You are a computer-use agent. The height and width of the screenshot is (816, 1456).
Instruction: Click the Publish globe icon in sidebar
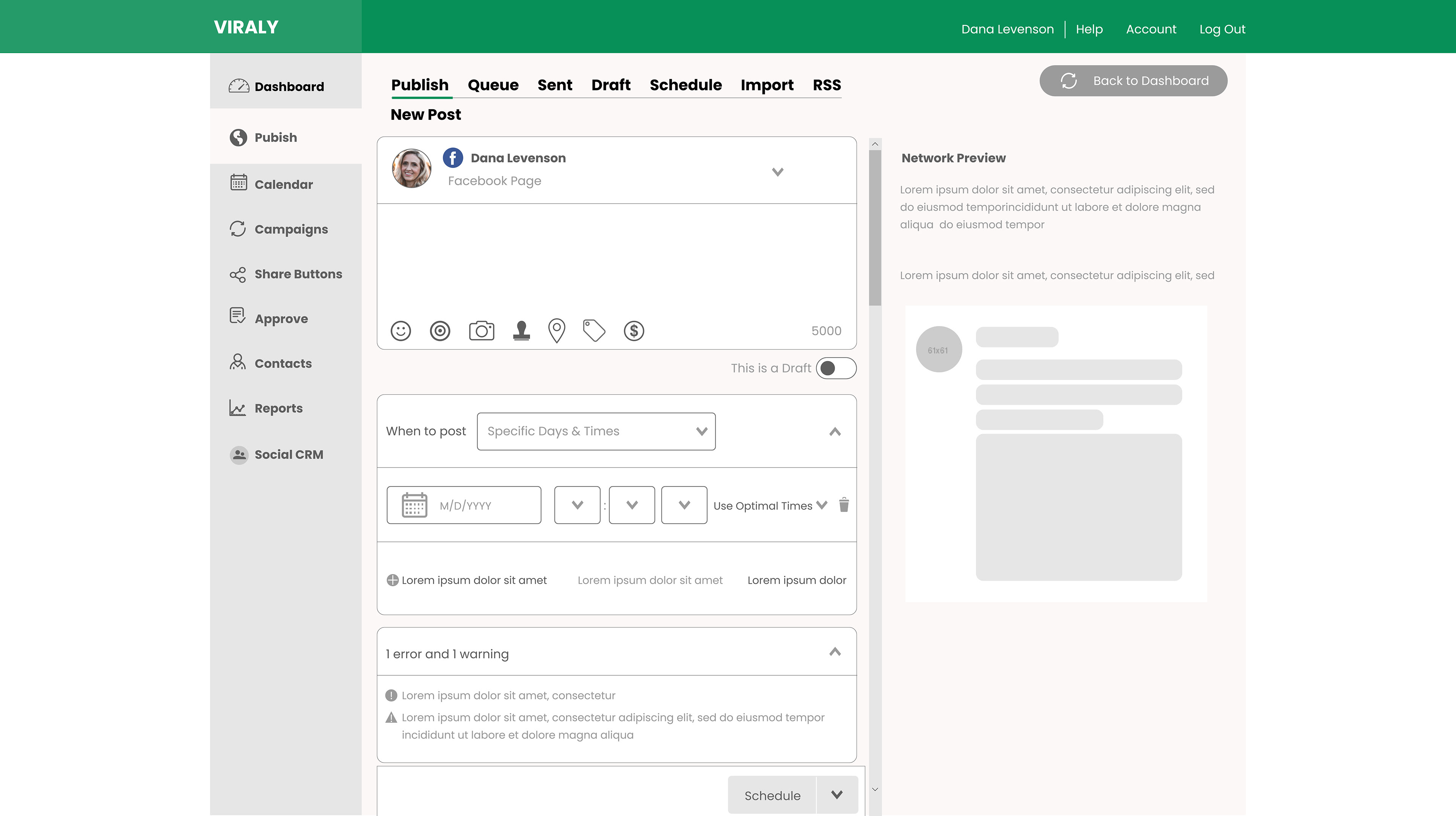[238, 137]
